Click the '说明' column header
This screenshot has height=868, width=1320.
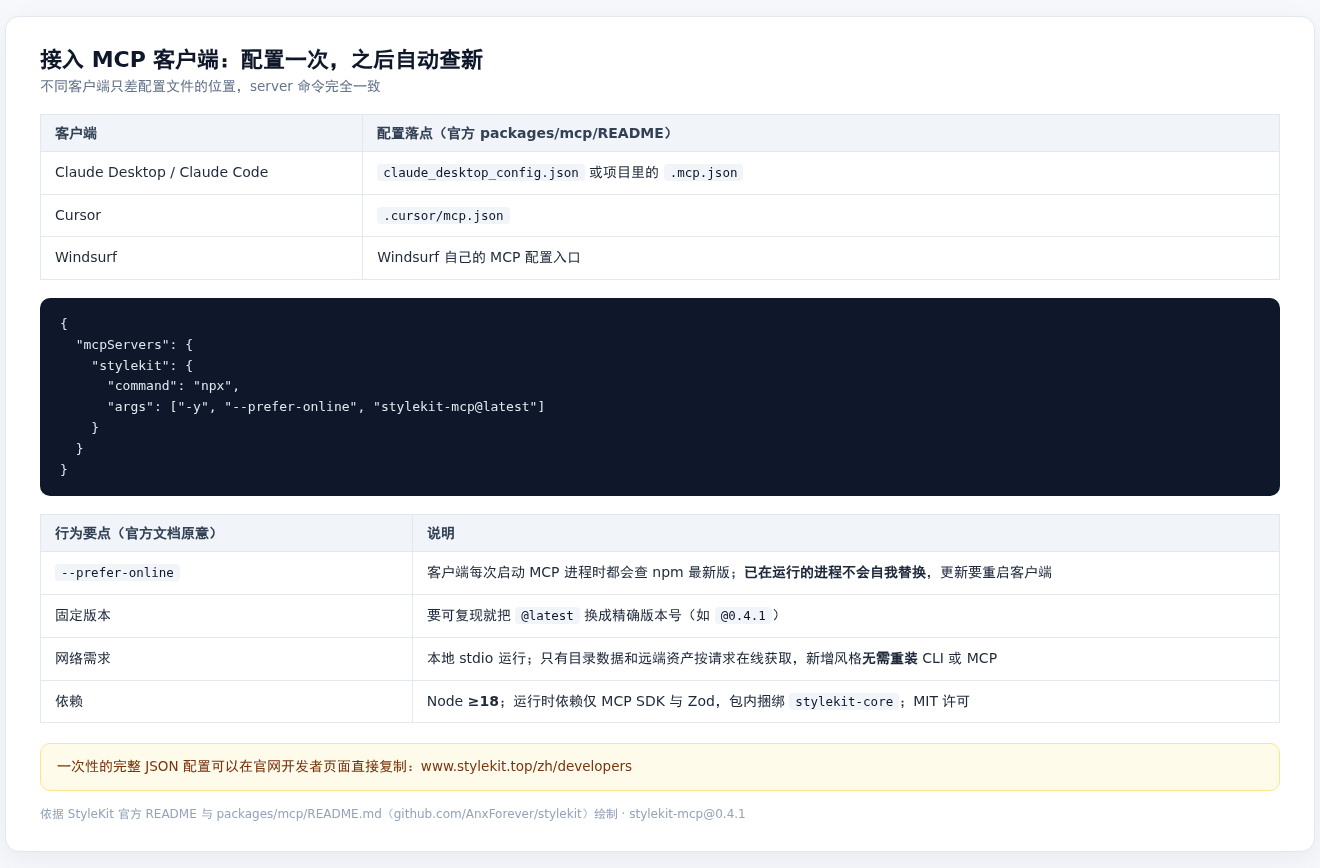pos(845,533)
